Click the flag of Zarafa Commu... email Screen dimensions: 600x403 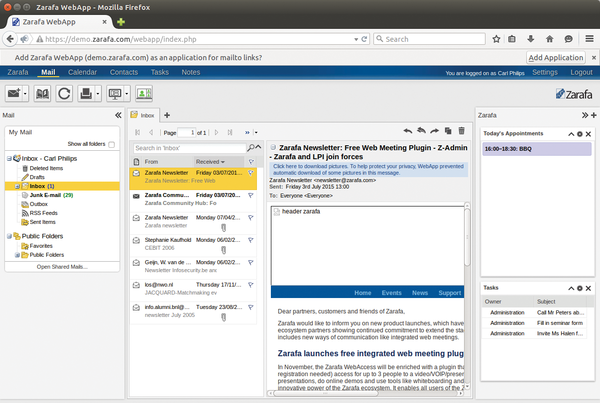(251, 196)
